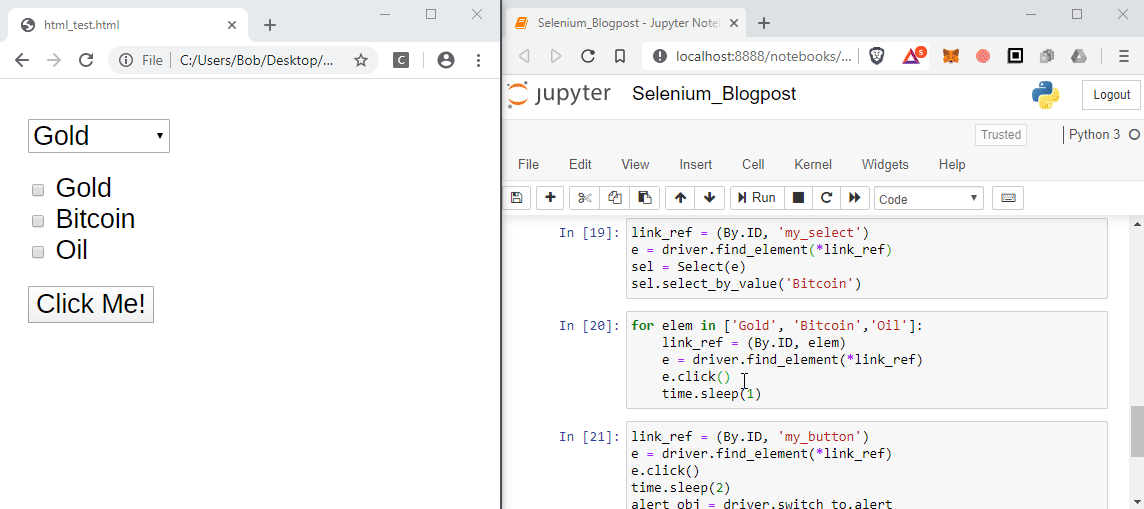Open the MetaMask fox extension icon
This screenshot has height=509, width=1144.
(x=951, y=56)
